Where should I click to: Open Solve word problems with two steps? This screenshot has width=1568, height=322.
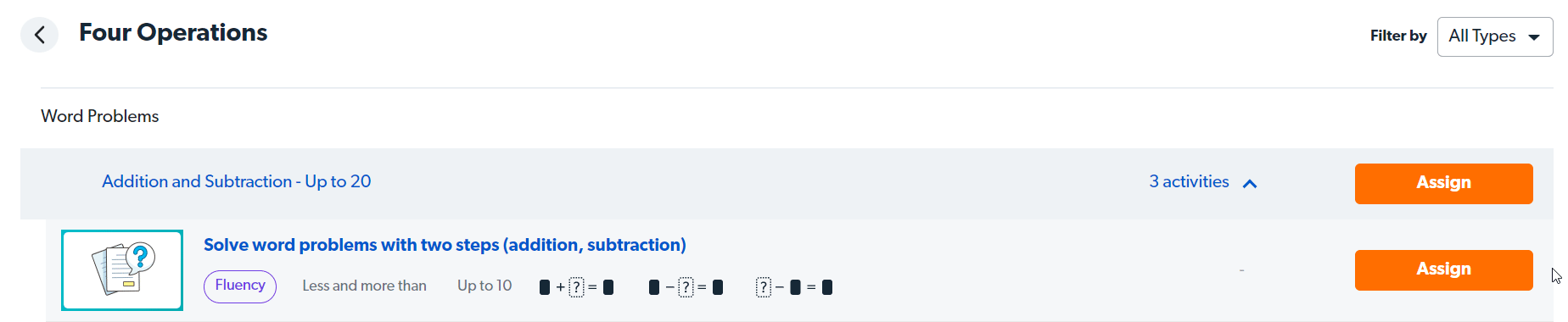coord(445,245)
